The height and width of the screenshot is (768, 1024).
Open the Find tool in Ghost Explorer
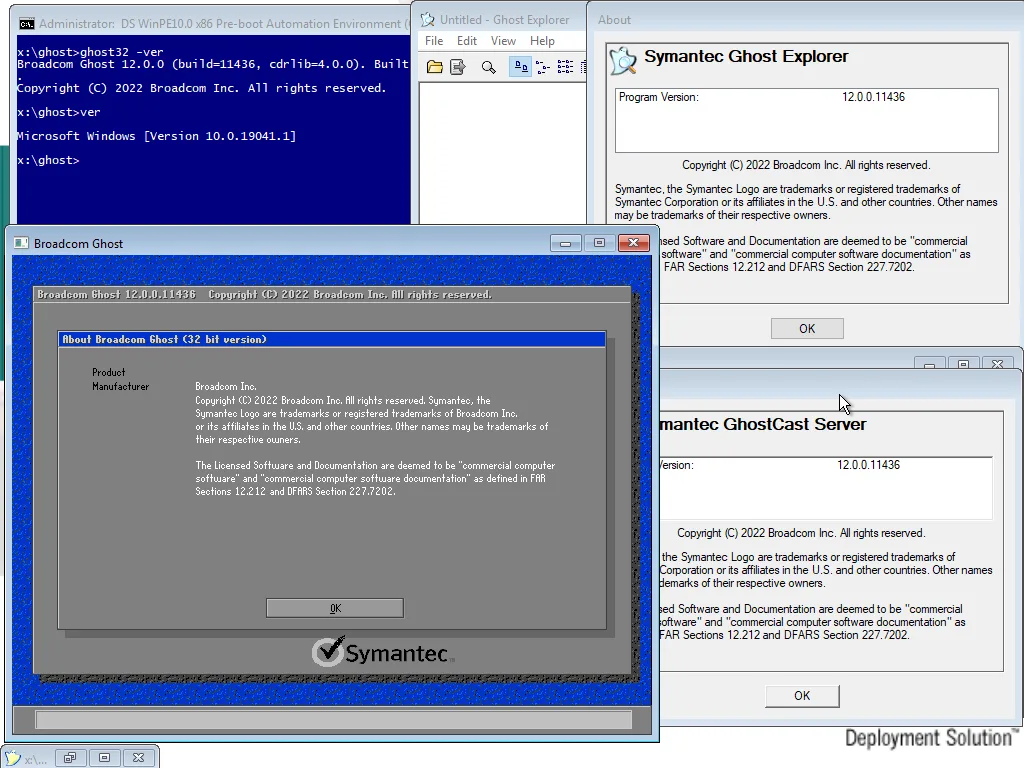(488, 66)
